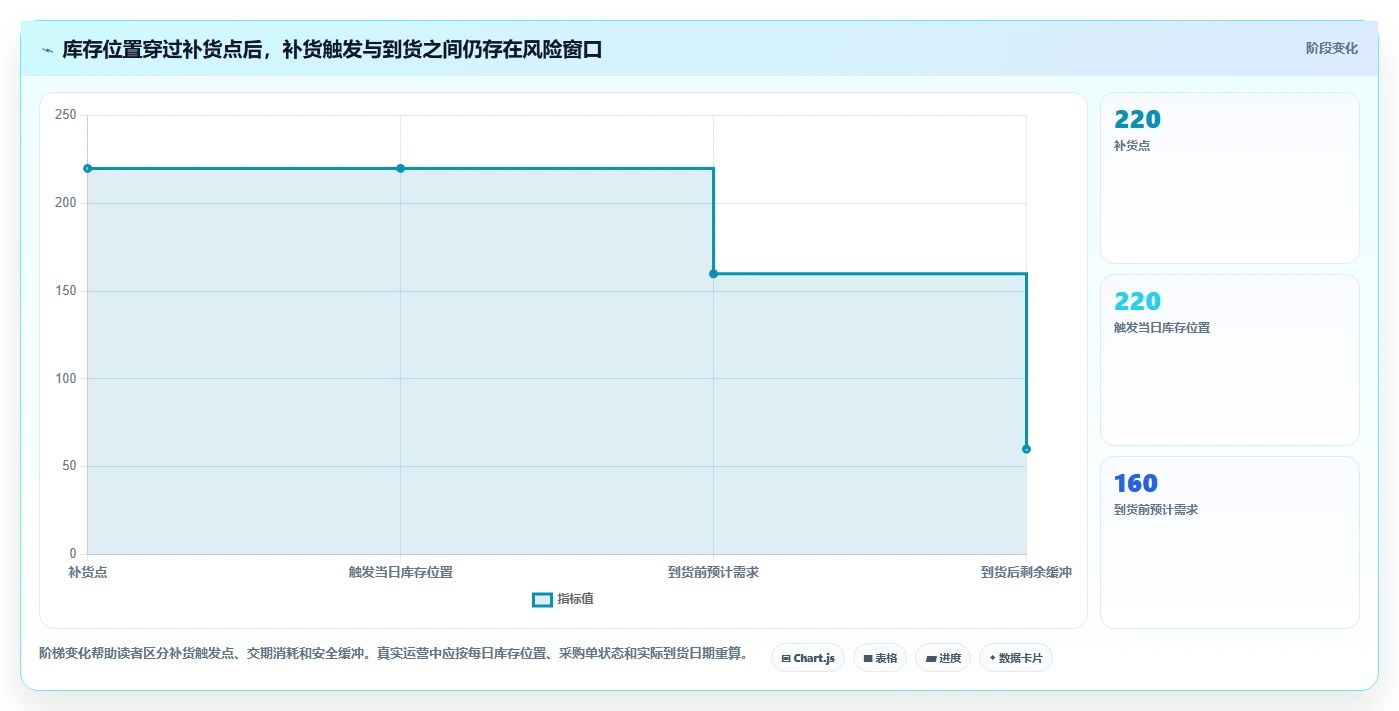This screenshot has width=1399, height=711.
Task: Click the y-axis label 50
Action: coord(69,466)
